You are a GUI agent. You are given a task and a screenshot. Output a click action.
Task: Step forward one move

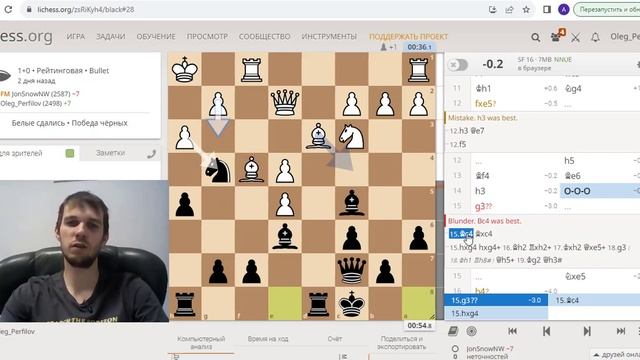coord(587,331)
